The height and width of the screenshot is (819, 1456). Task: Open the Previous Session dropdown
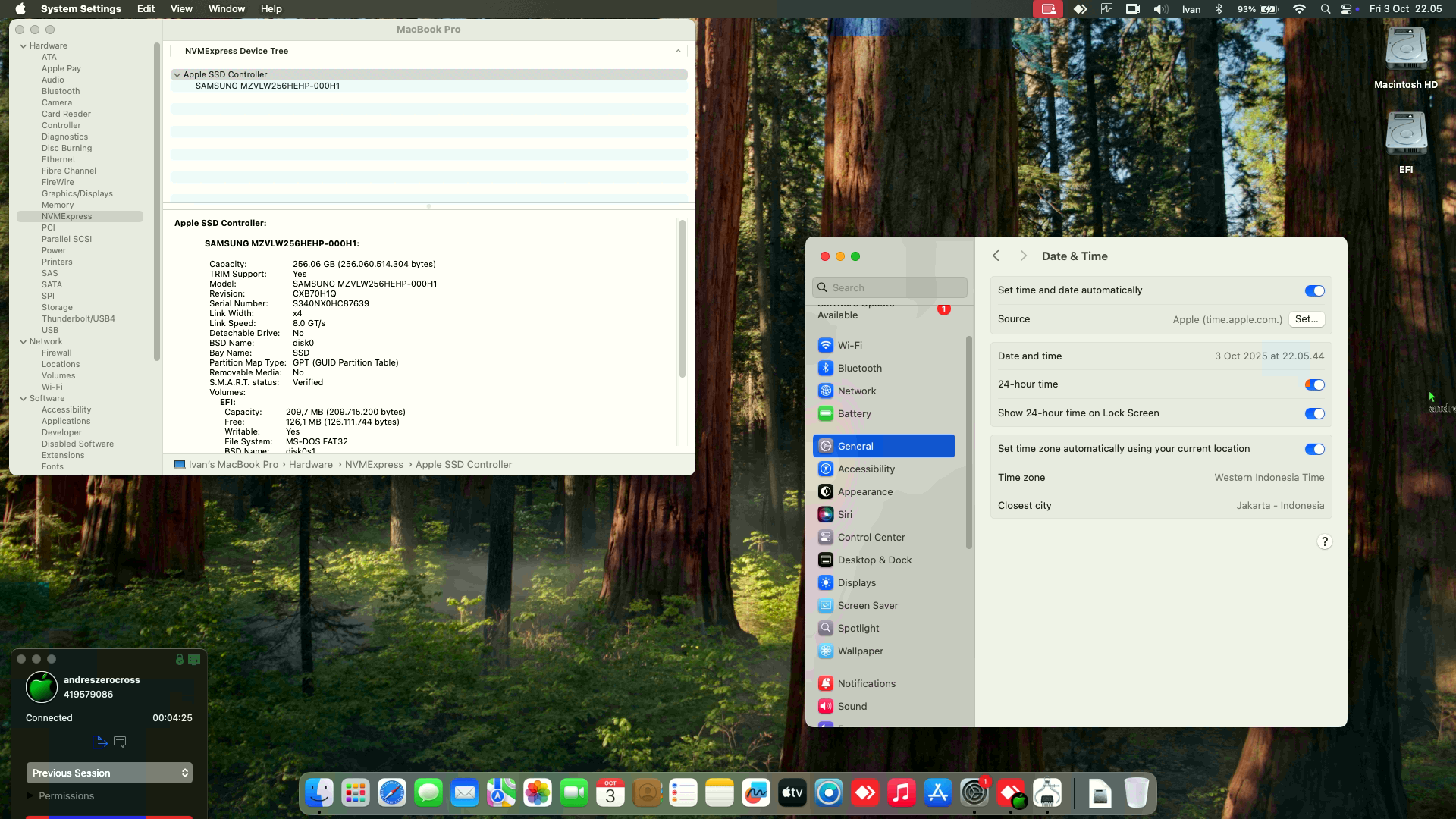click(x=109, y=773)
